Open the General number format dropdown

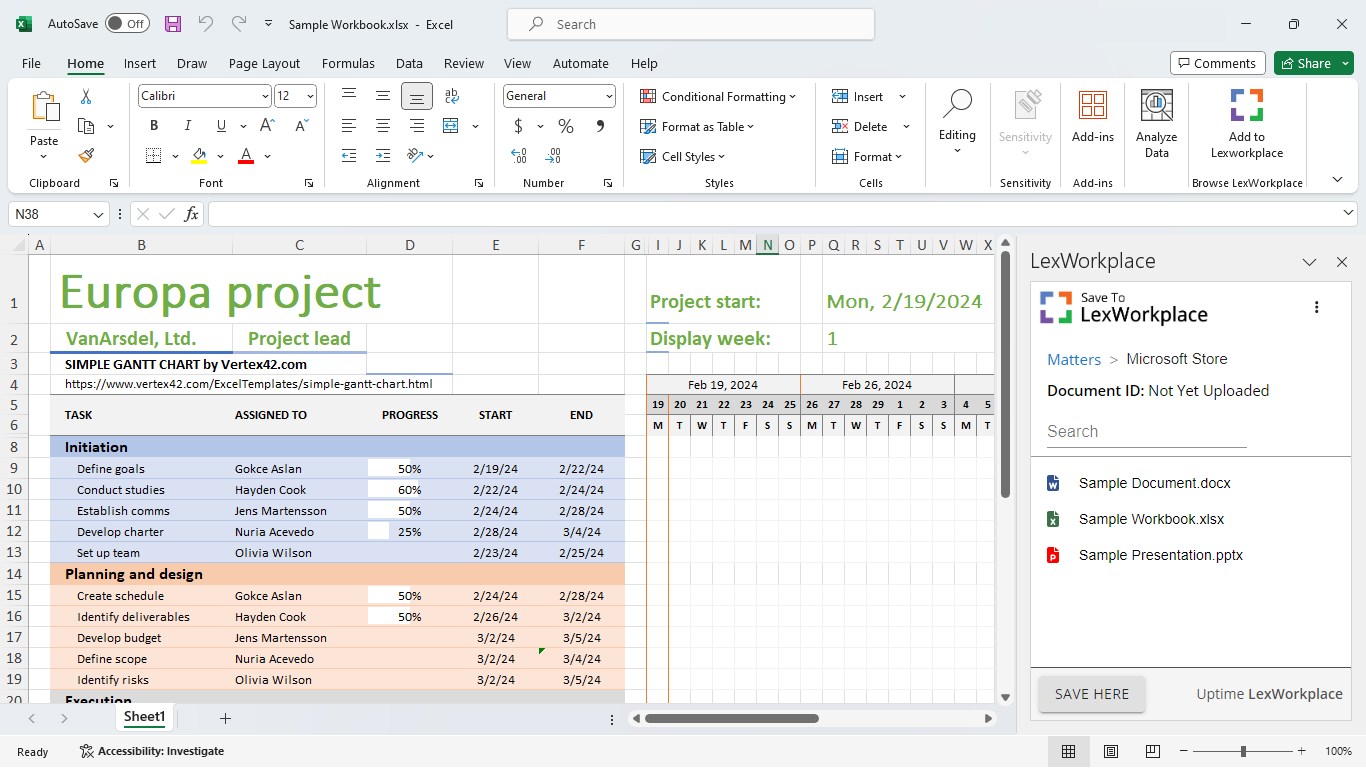pyautogui.click(x=609, y=96)
